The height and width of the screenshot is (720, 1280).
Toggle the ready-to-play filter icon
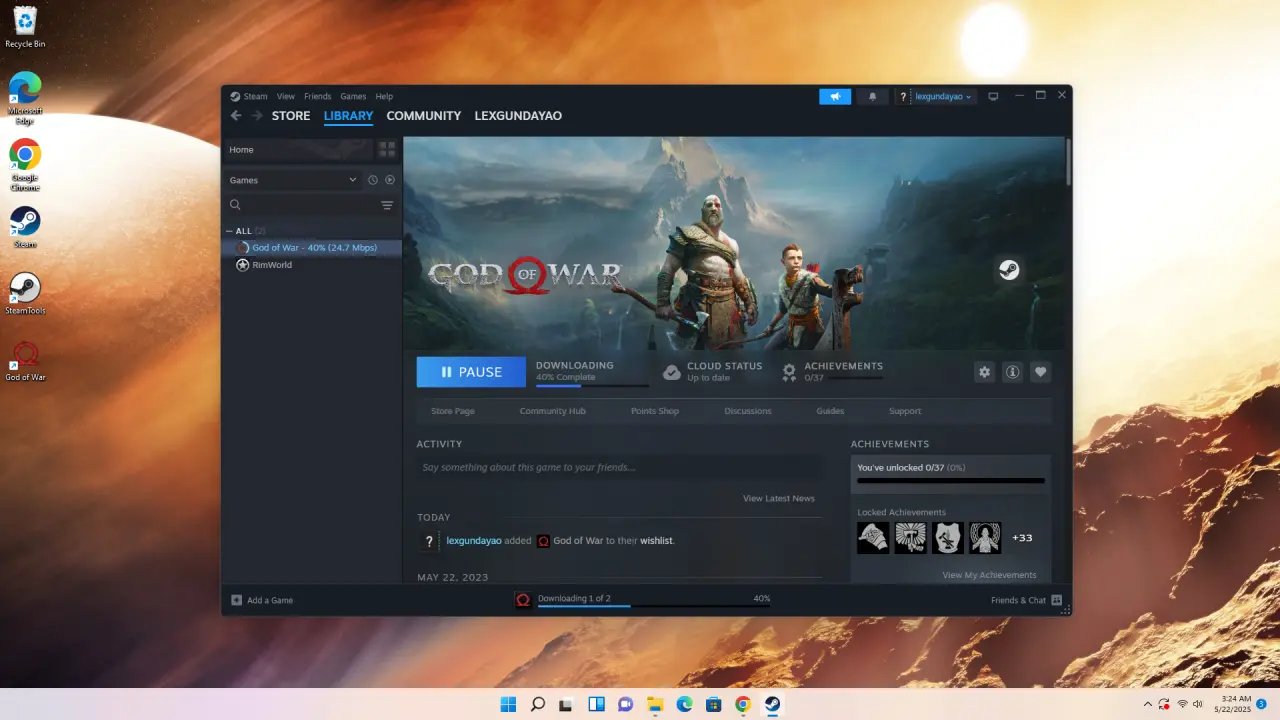[390, 180]
